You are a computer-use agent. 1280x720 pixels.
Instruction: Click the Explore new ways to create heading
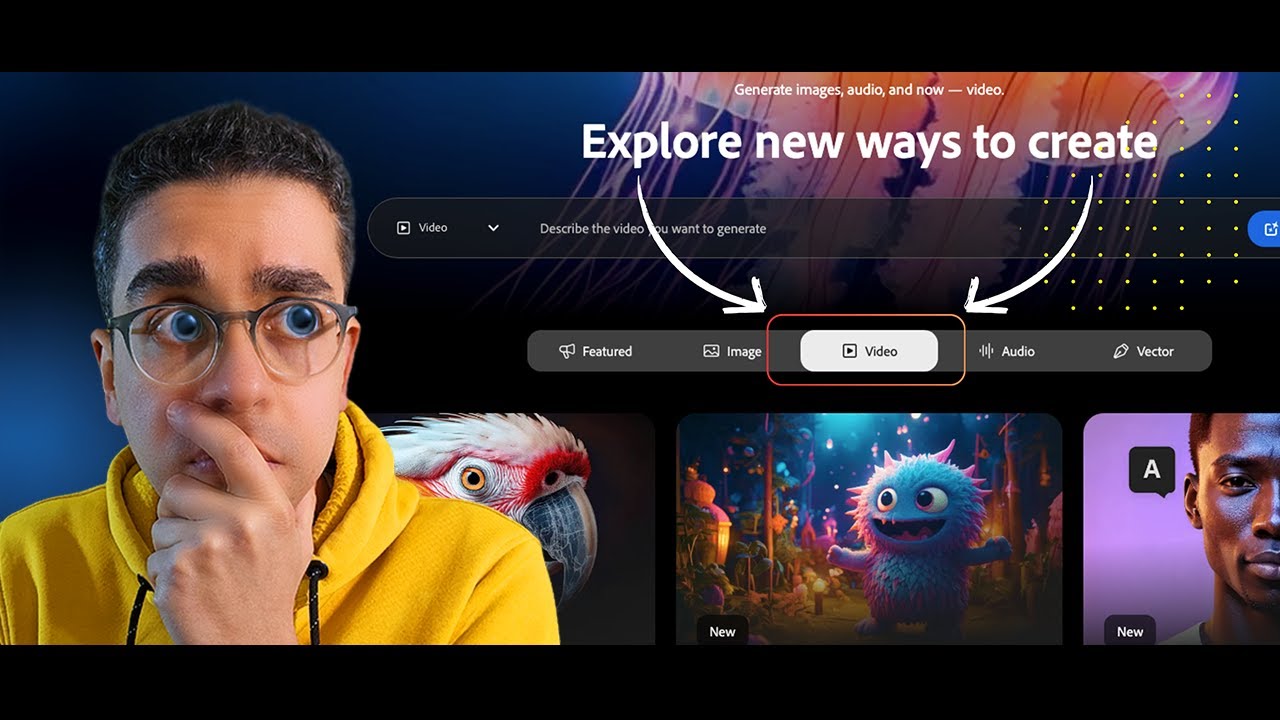(x=869, y=142)
